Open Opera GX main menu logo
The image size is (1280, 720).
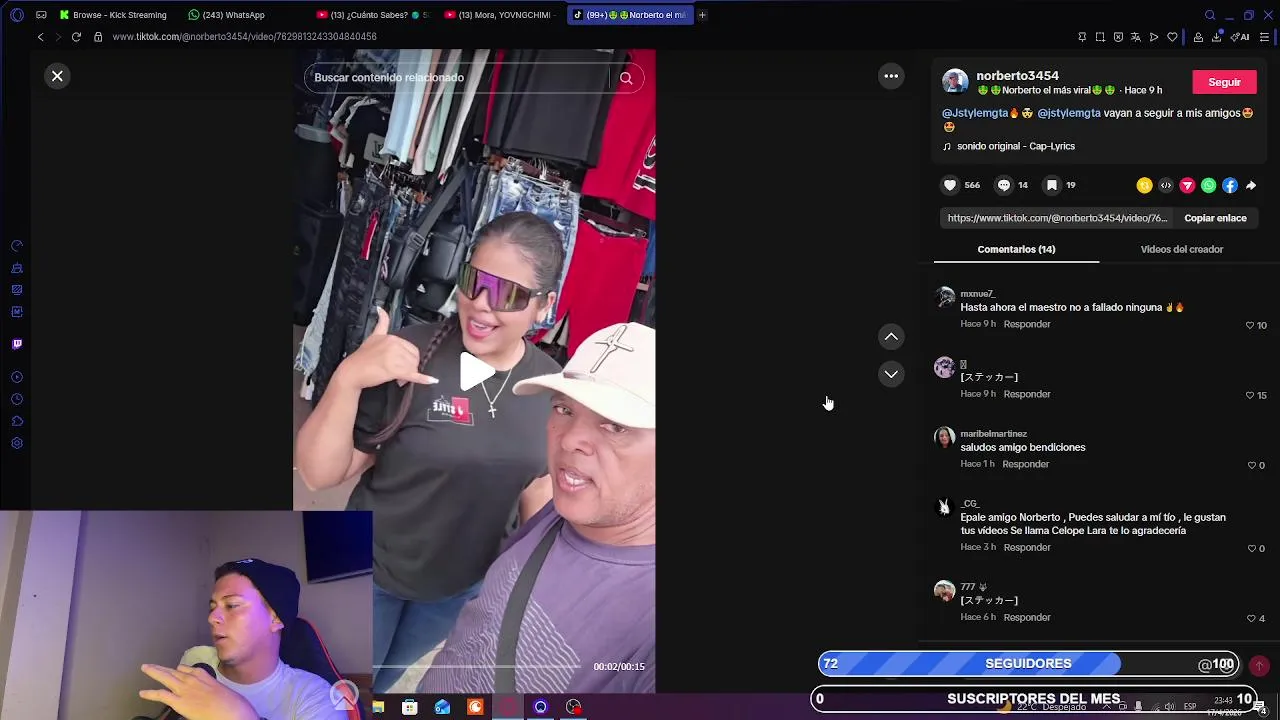17,15
